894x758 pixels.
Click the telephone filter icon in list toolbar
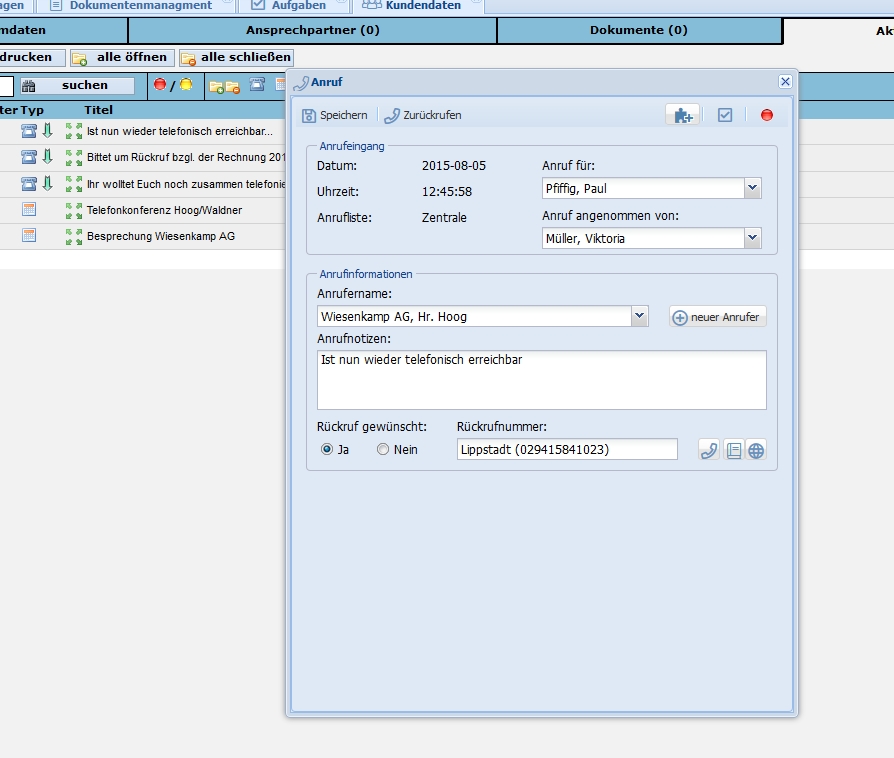[257, 85]
